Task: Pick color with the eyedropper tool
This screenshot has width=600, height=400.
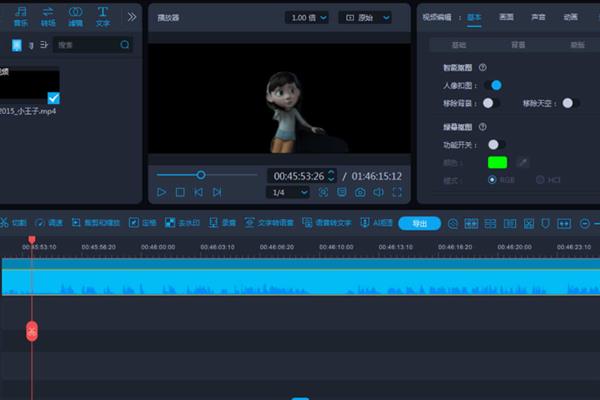Action: (x=523, y=162)
